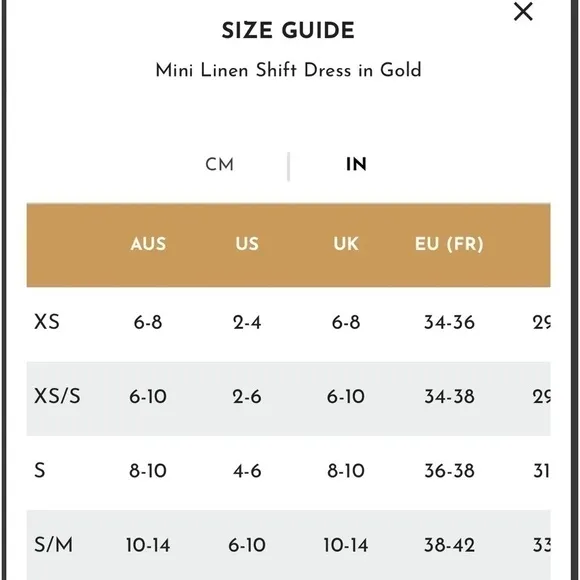Click the US column header
The height and width of the screenshot is (580, 580).
click(x=247, y=244)
